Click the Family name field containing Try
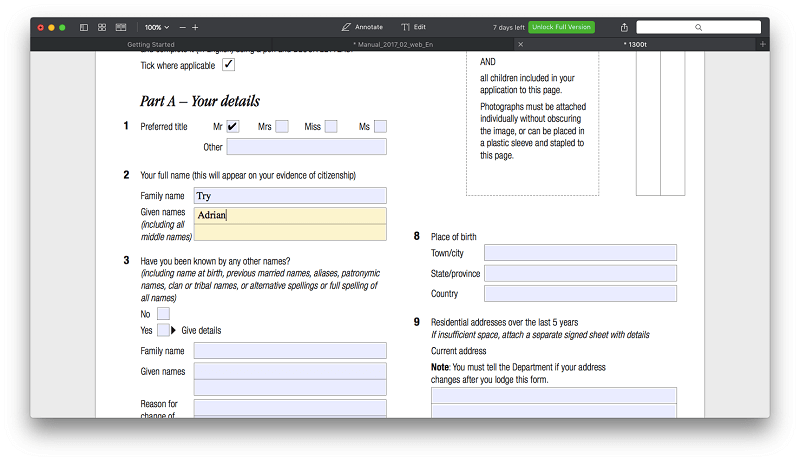 click(290, 196)
